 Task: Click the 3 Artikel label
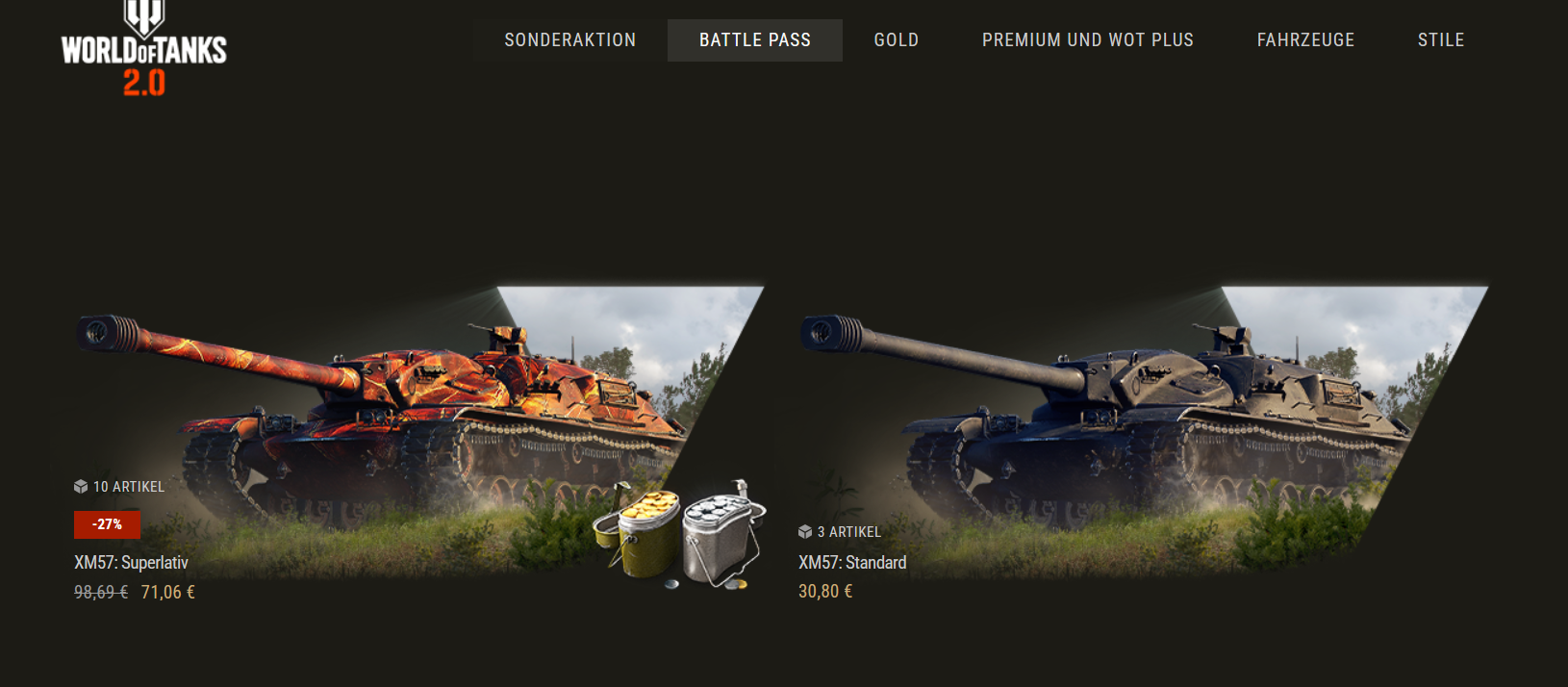849,532
